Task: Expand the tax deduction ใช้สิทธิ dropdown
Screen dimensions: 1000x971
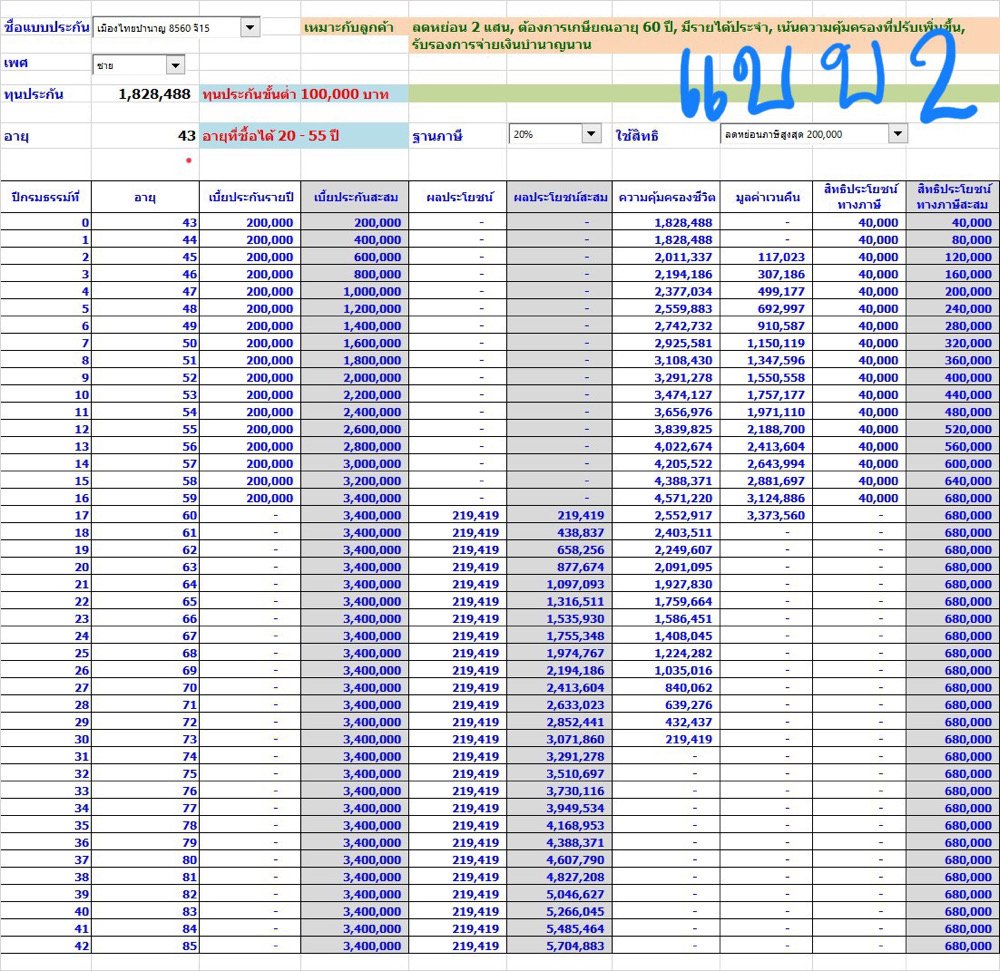Action: 897,134
